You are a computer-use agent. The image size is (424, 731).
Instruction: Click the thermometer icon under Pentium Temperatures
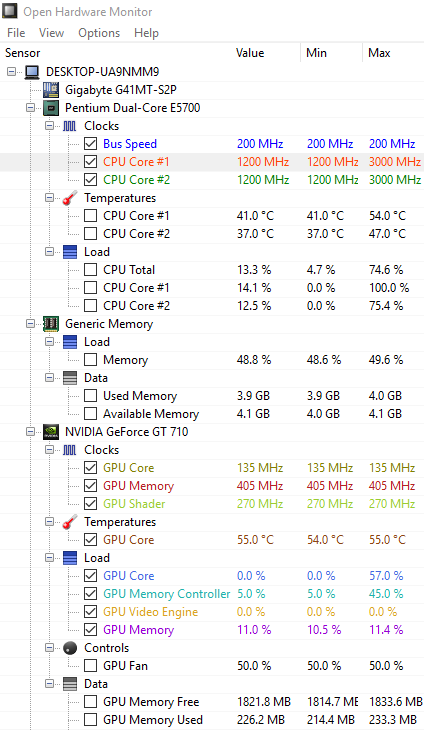pos(70,198)
